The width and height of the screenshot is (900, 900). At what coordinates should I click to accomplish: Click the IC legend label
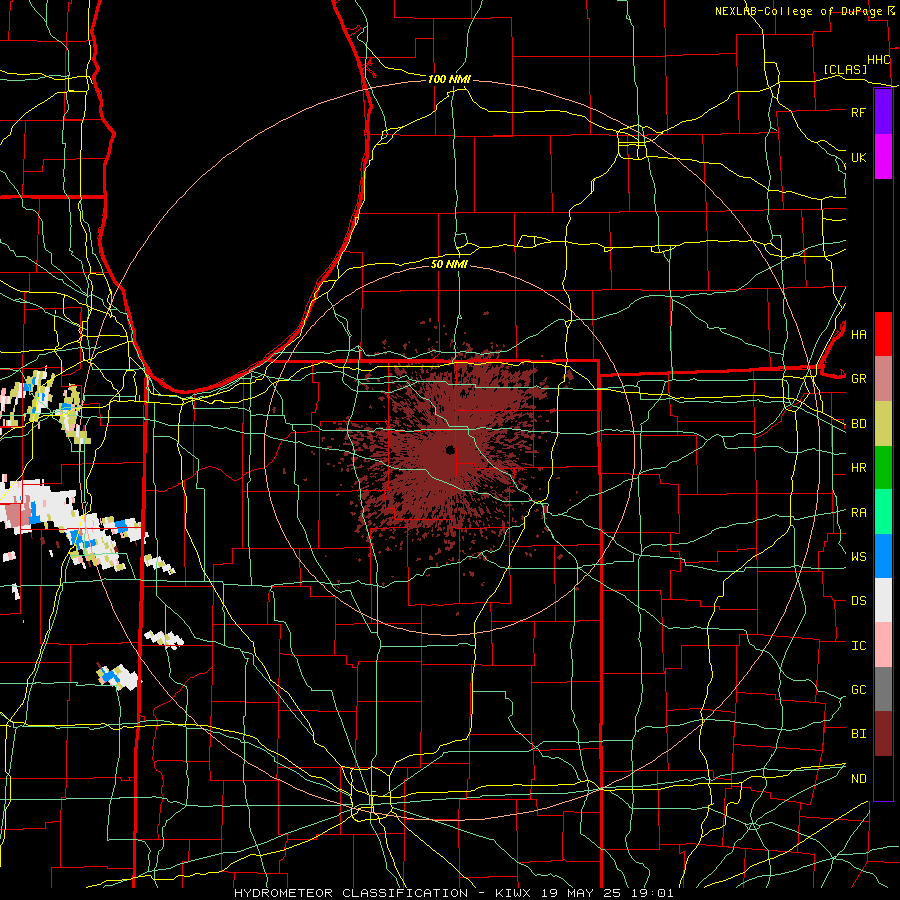pyautogui.click(x=858, y=645)
